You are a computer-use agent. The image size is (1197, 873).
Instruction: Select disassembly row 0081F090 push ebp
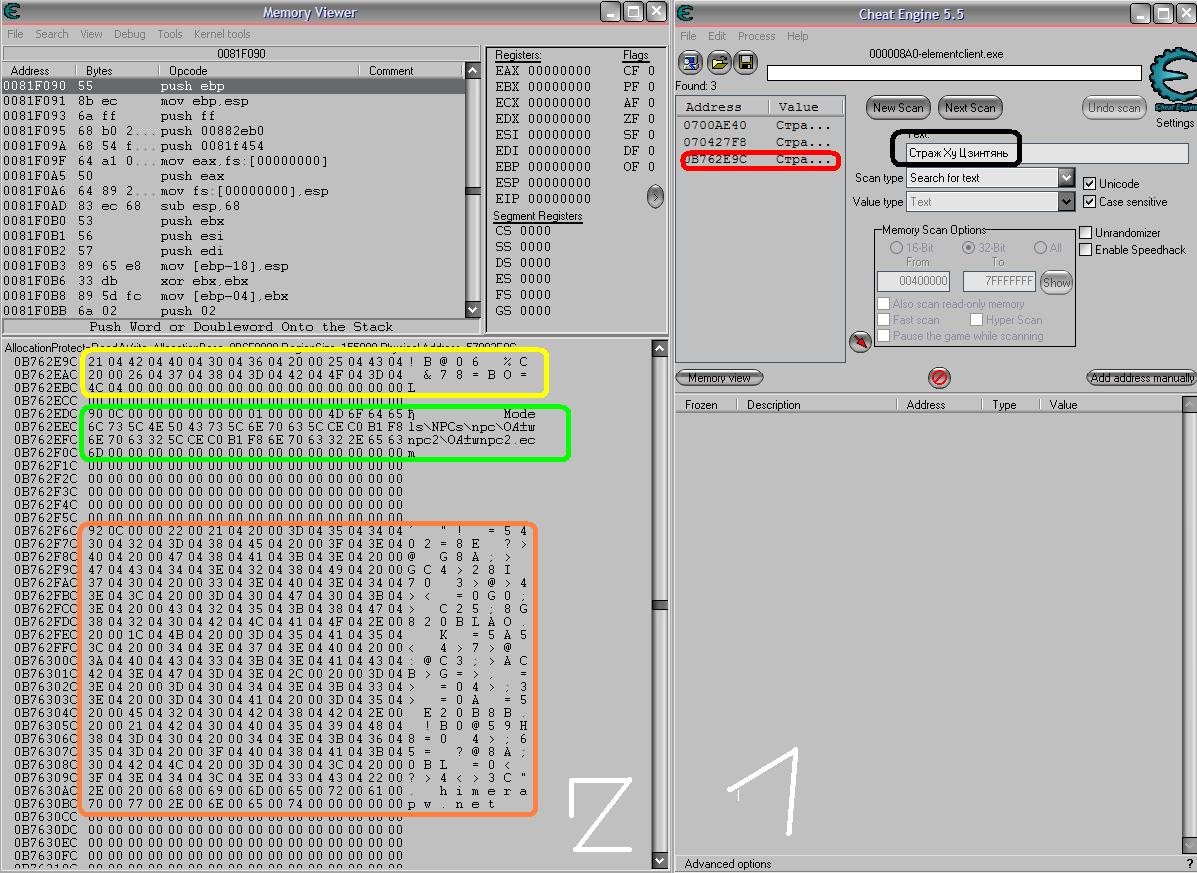pyautogui.click(x=234, y=86)
